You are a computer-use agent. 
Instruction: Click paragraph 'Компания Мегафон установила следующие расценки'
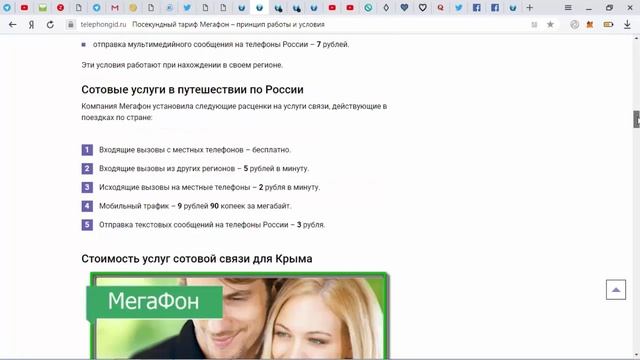click(x=234, y=112)
